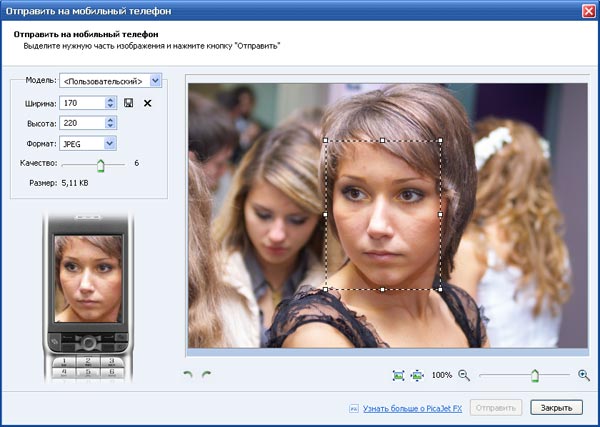Click the Высота spinner arrows

coord(110,123)
